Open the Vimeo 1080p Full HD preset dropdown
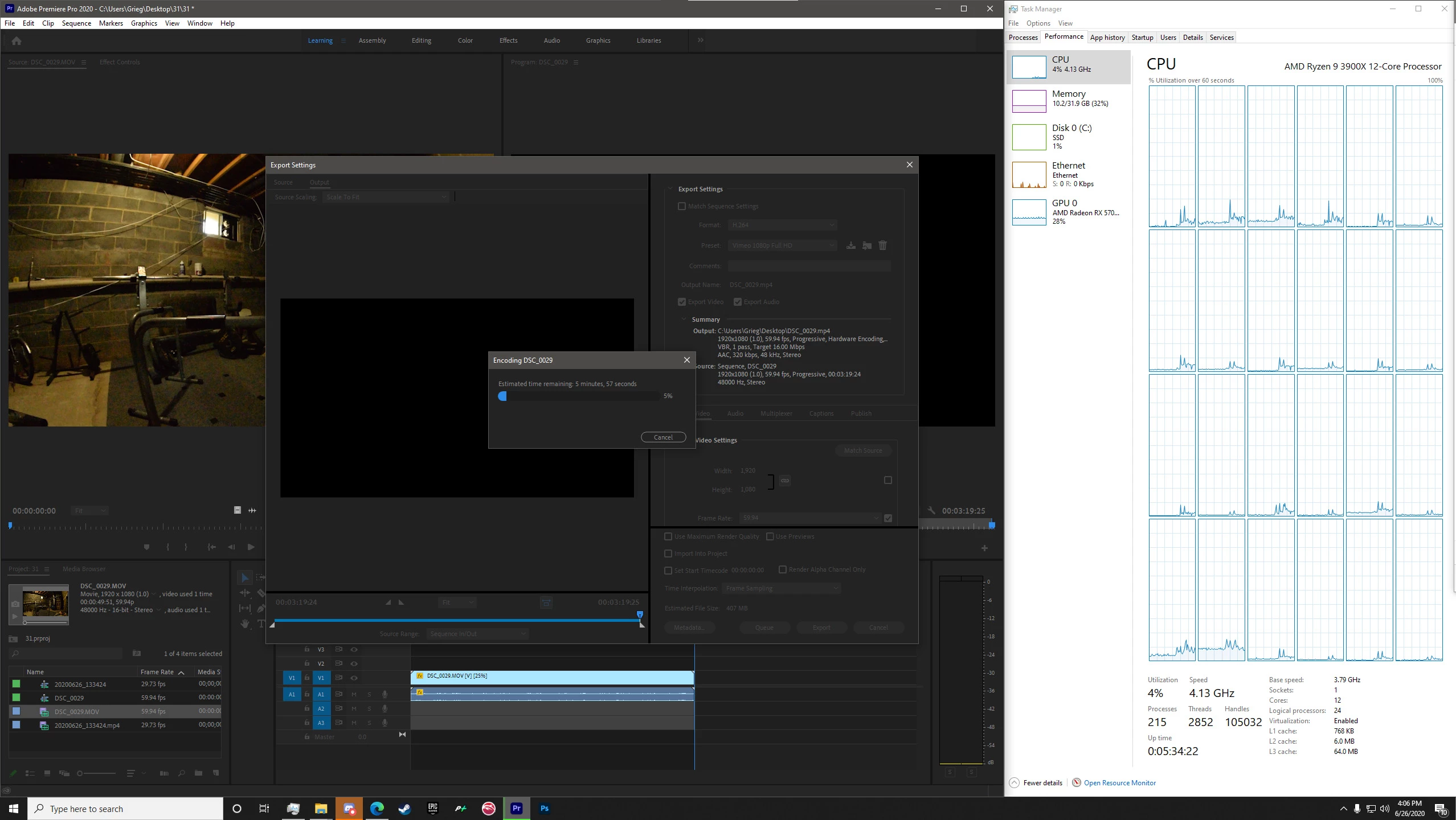This screenshot has height=820, width=1456. 782,245
